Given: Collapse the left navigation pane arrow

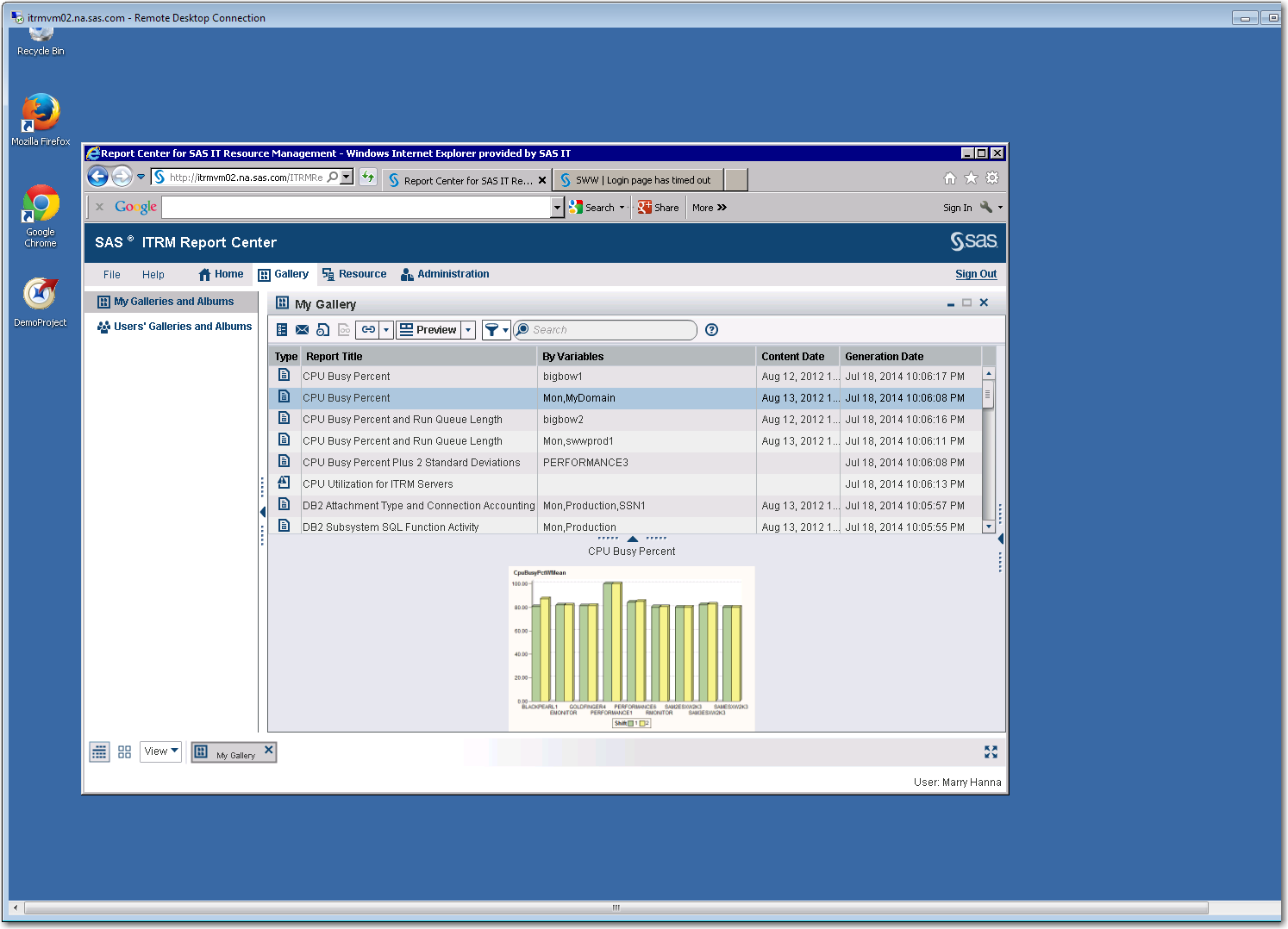Looking at the screenshot, I should tap(262, 512).
